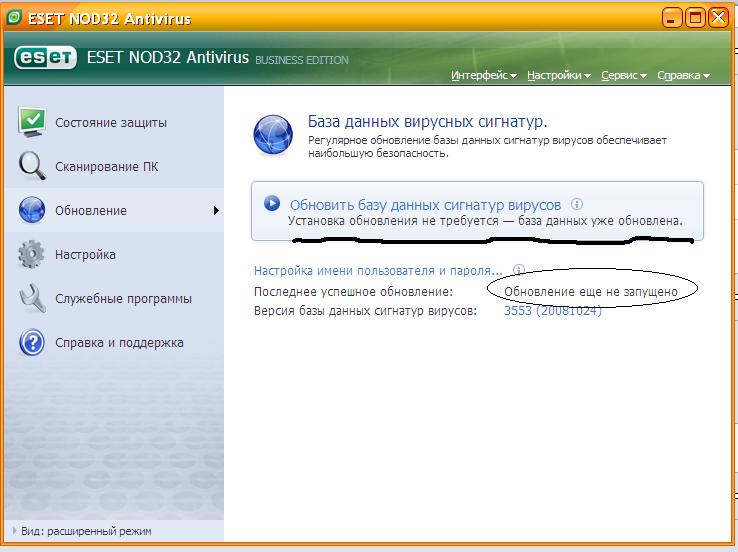Click the BUSINESS EDITION header text
The image size is (738, 552).
[302, 60]
